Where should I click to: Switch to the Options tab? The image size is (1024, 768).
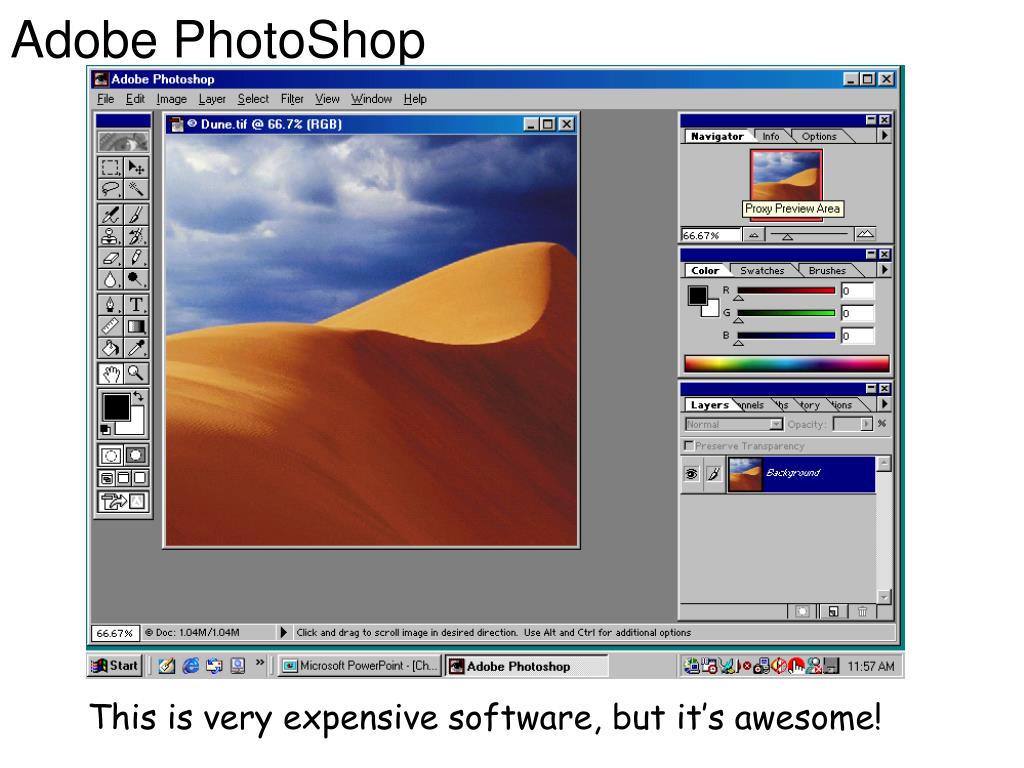coord(819,136)
